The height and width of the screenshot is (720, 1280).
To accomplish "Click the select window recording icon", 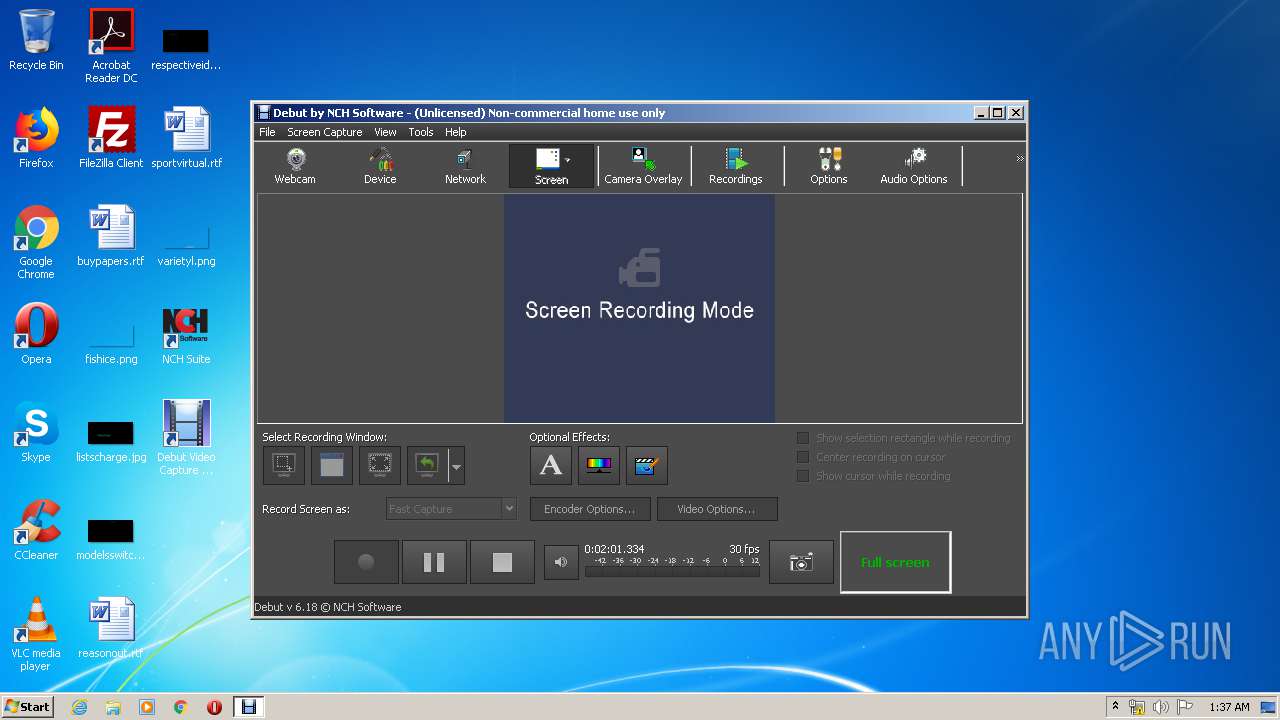I will click(332, 465).
